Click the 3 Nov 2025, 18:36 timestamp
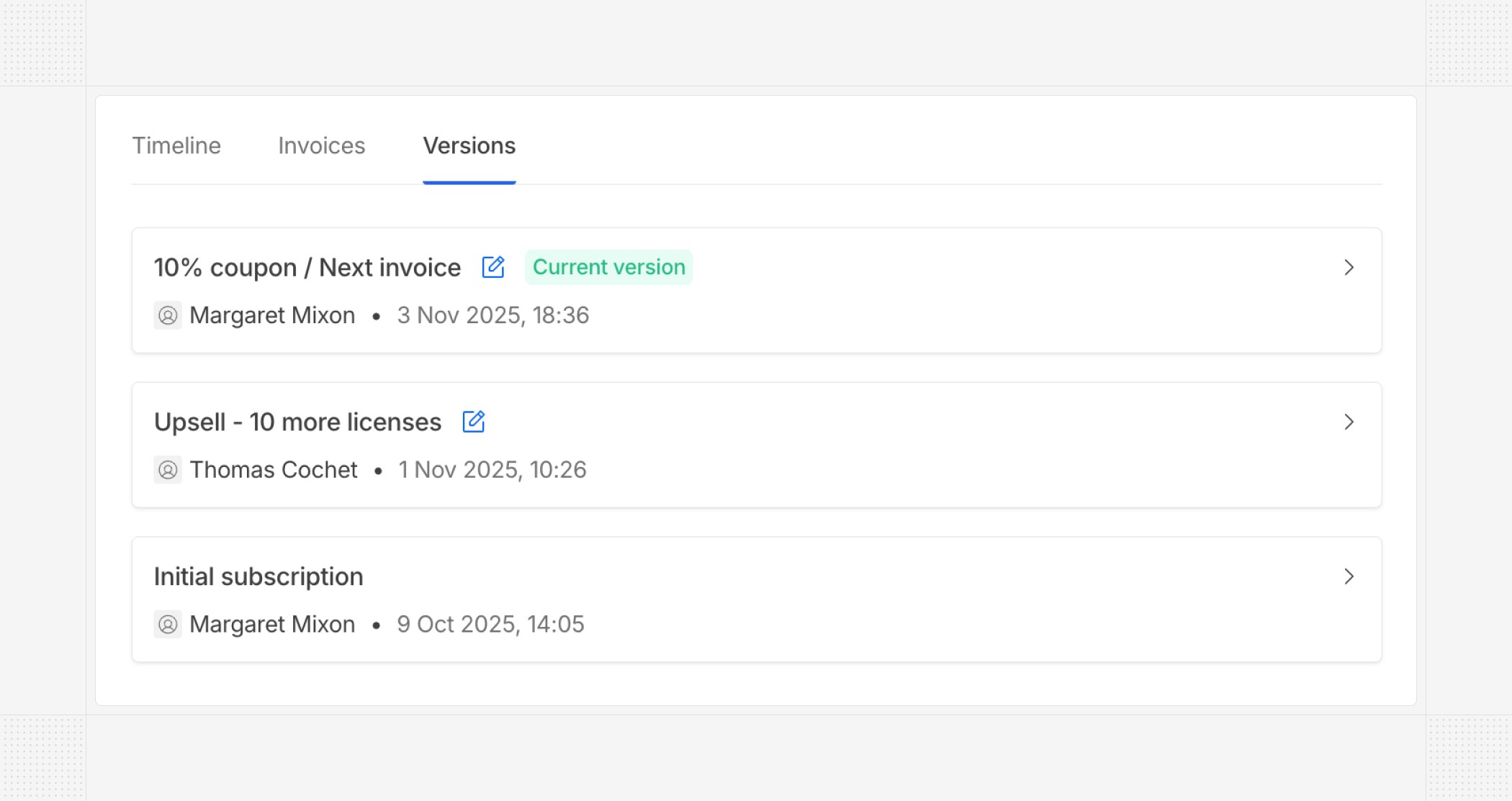This screenshot has height=801, width=1512. pos(493,315)
